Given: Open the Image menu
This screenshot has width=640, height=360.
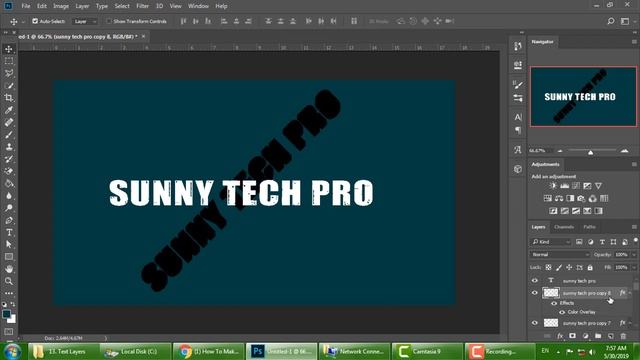Looking at the screenshot, I should [x=61, y=6].
